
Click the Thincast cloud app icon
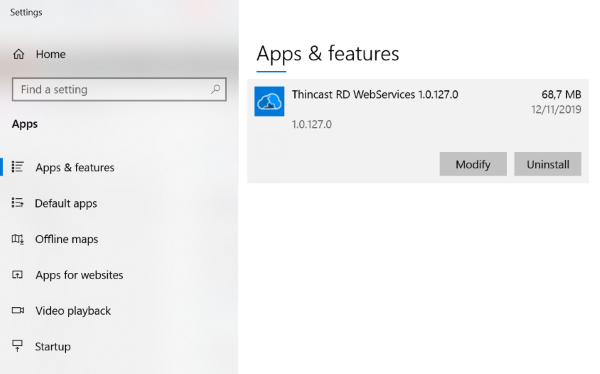coord(269,101)
